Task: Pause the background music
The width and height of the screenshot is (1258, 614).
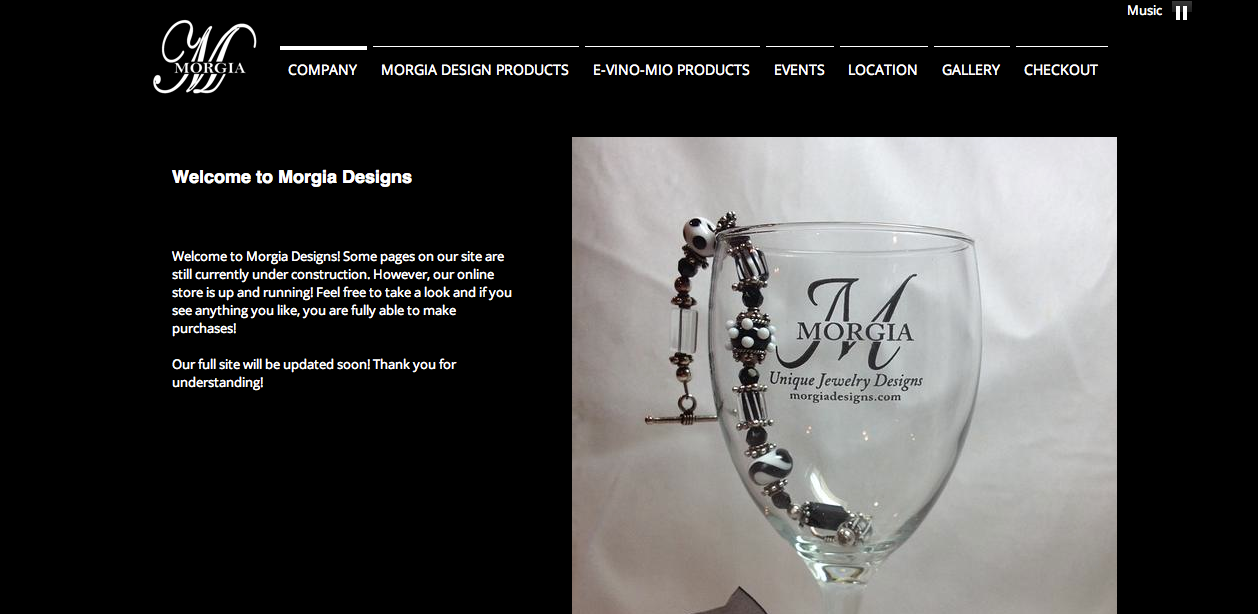Action: [1181, 12]
